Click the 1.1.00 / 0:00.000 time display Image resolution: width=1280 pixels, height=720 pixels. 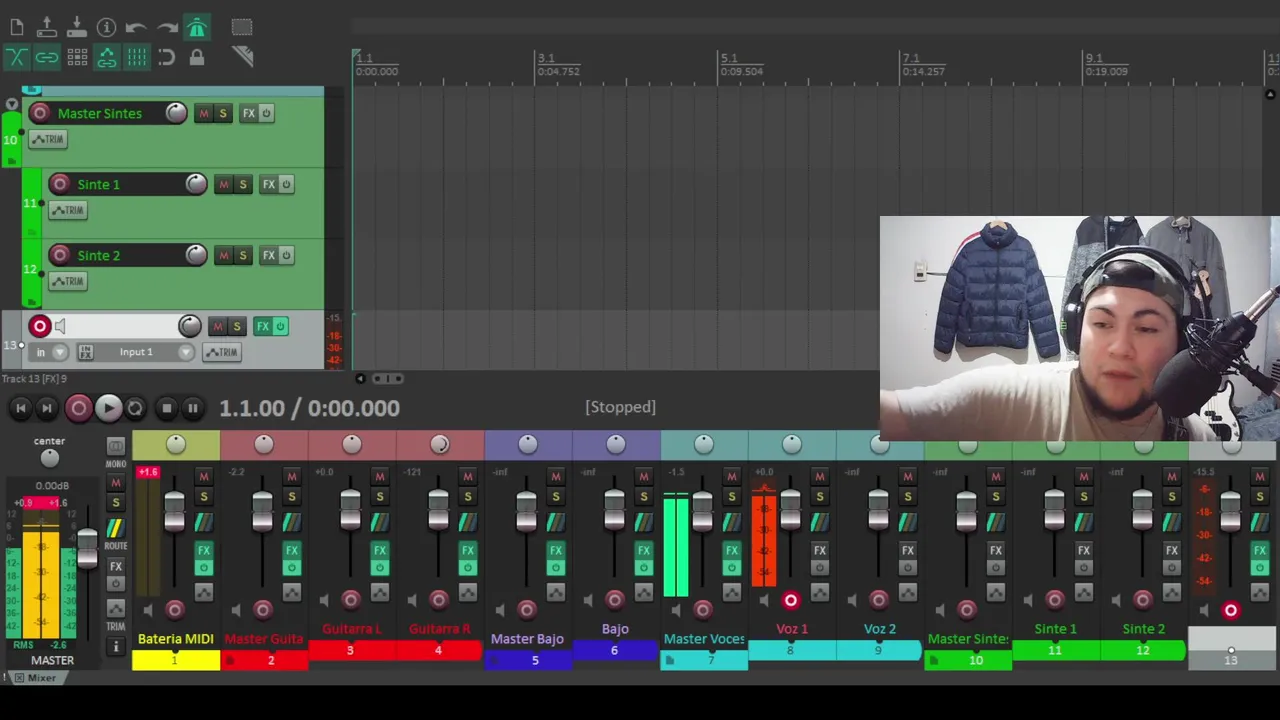click(309, 408)
